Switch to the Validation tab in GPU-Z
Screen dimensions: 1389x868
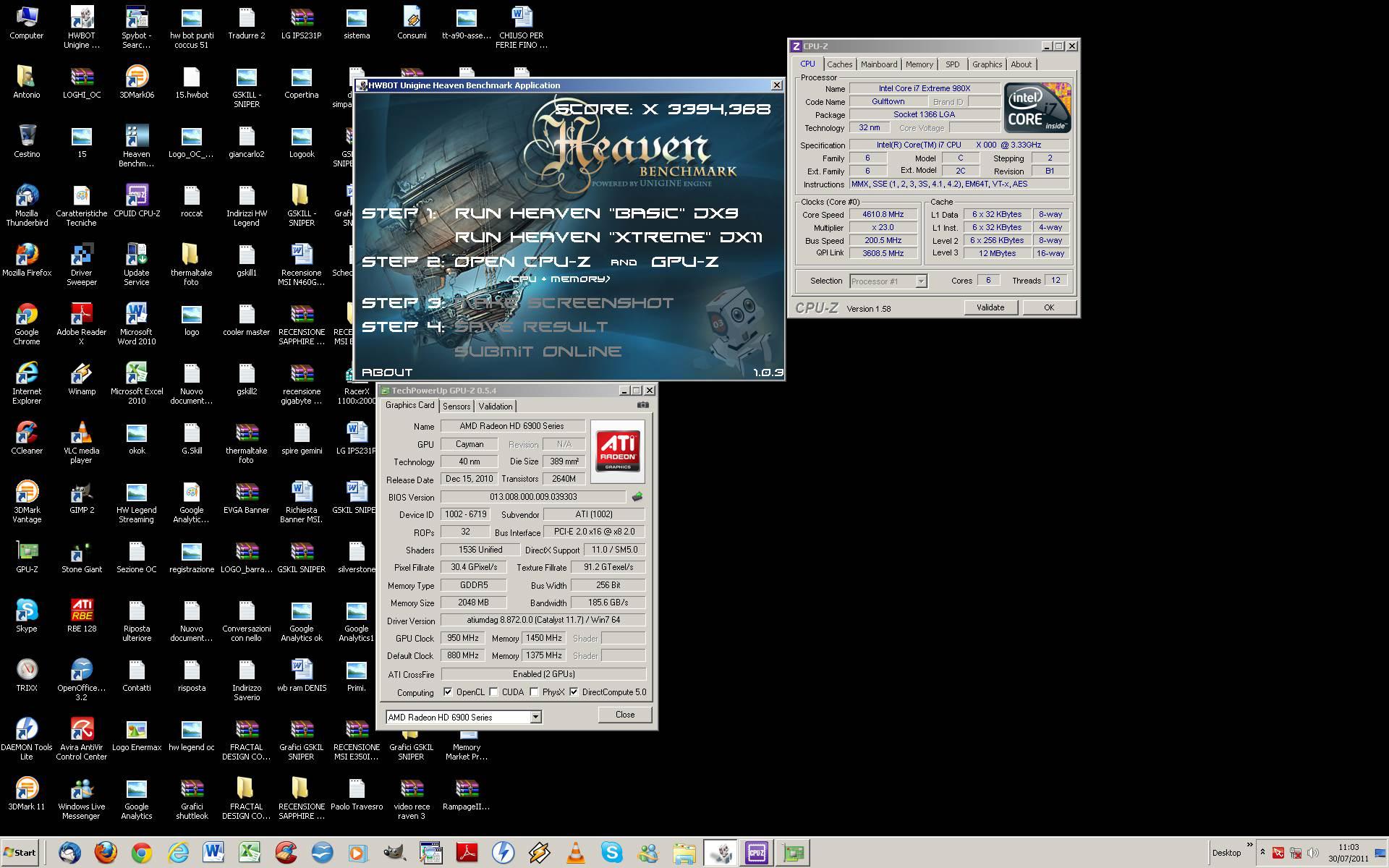point(496,407)
